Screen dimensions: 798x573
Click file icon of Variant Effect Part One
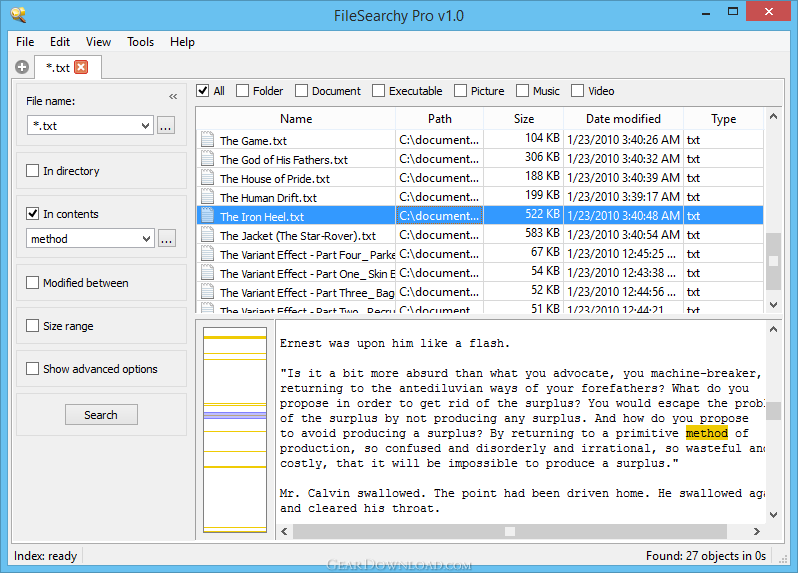click(x=207, y=273)
